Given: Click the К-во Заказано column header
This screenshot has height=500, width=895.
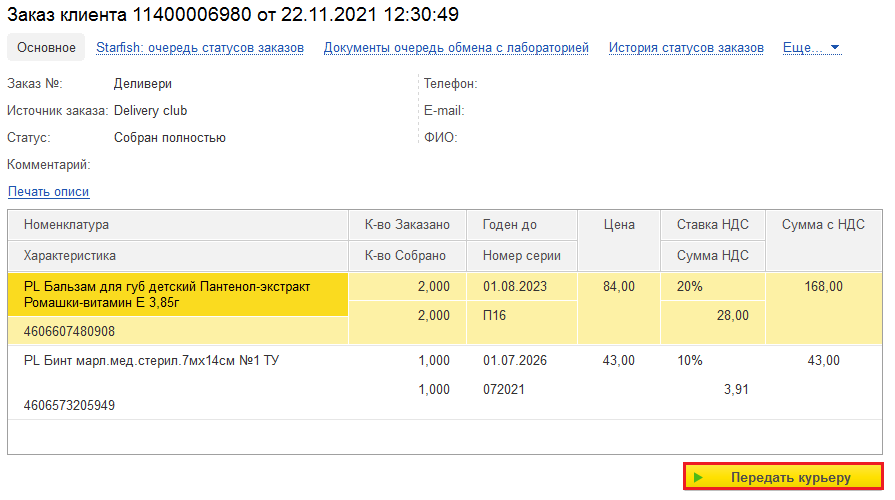Looking at the screenshot, I should click(407, 225).
